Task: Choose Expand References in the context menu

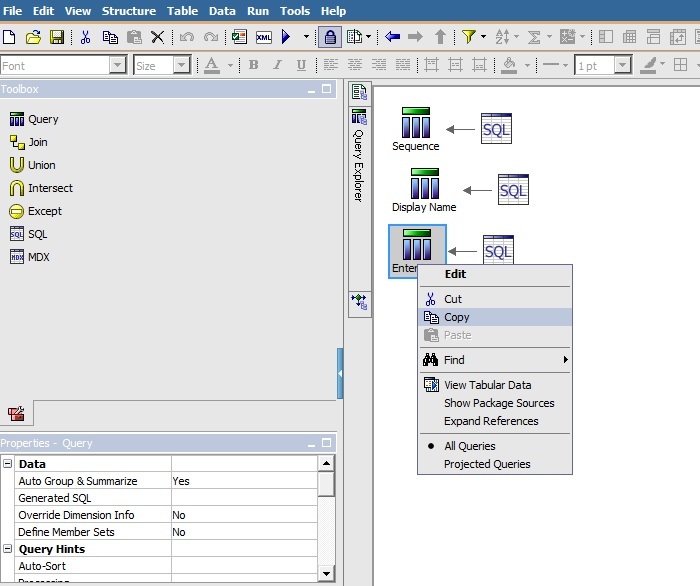Action: [x=495, y=421]
